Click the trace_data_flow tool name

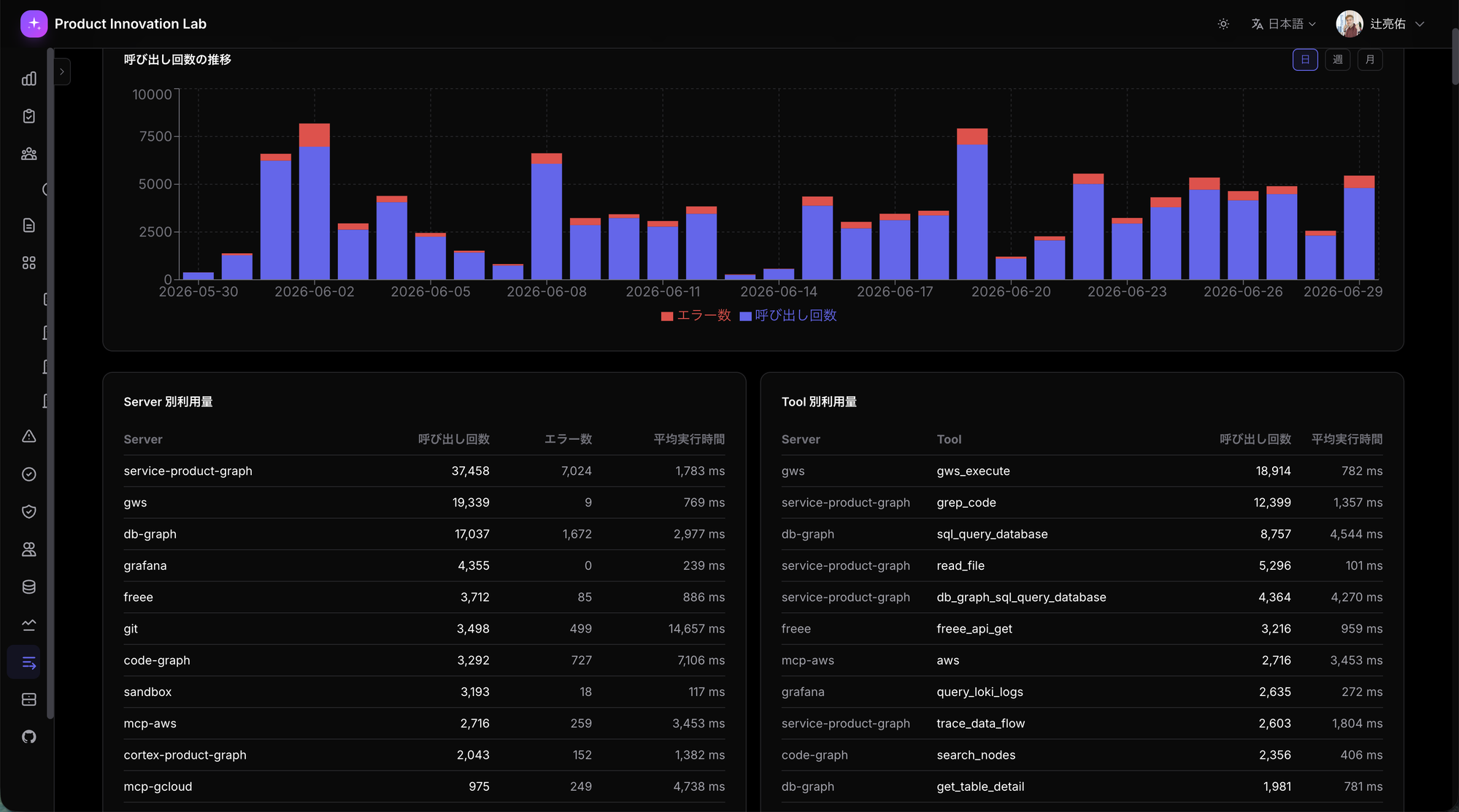[980, 723]
